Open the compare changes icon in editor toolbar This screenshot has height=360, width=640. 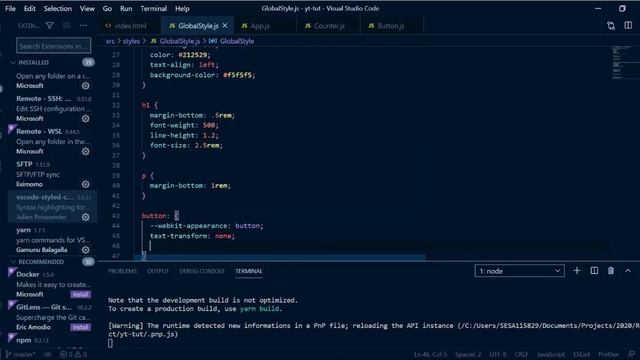pos(611,26)
